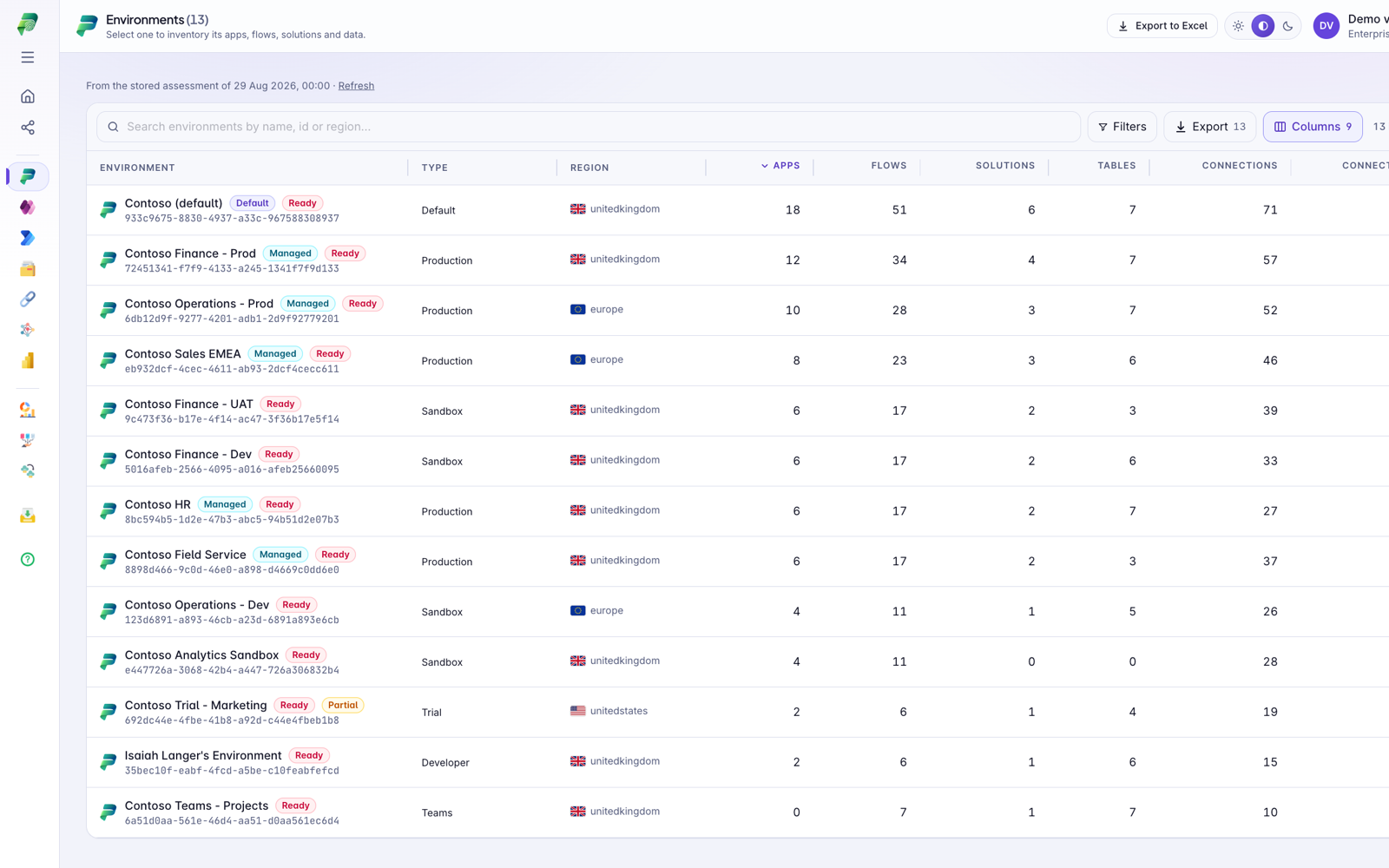Open the hamburger menu in sidebar
This screenshot has height=868, width=1389.
tap(28, 57)
